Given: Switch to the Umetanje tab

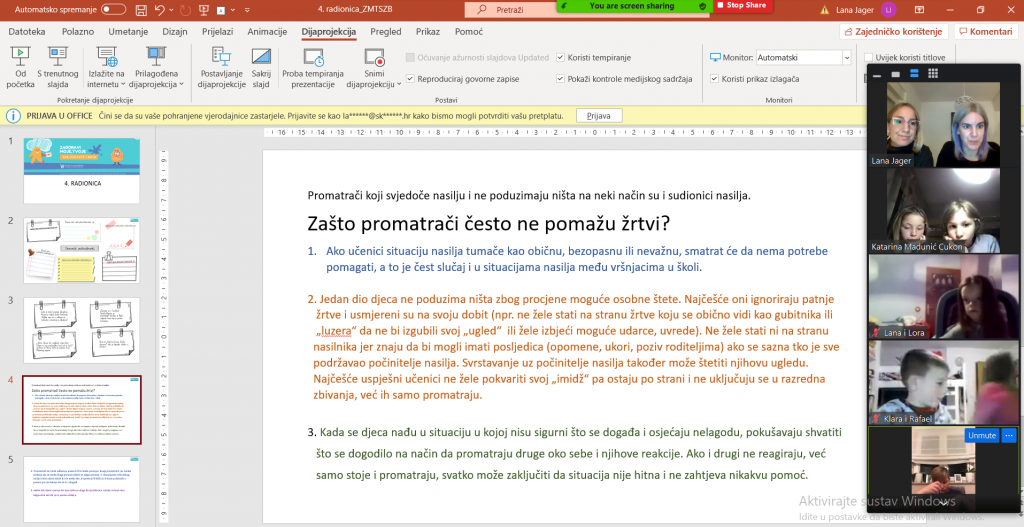Looking at the screenshot, I should [x=128, y=32].
